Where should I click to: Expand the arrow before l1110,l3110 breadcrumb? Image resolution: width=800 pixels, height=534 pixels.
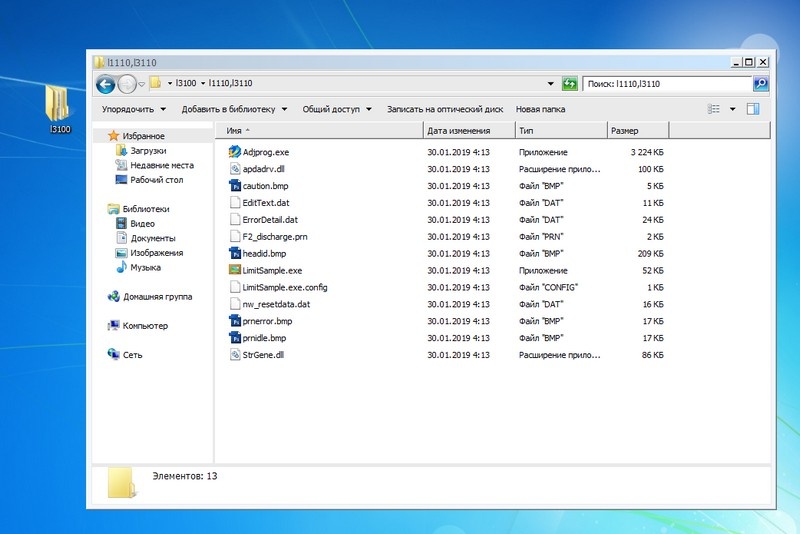[203, 83]
